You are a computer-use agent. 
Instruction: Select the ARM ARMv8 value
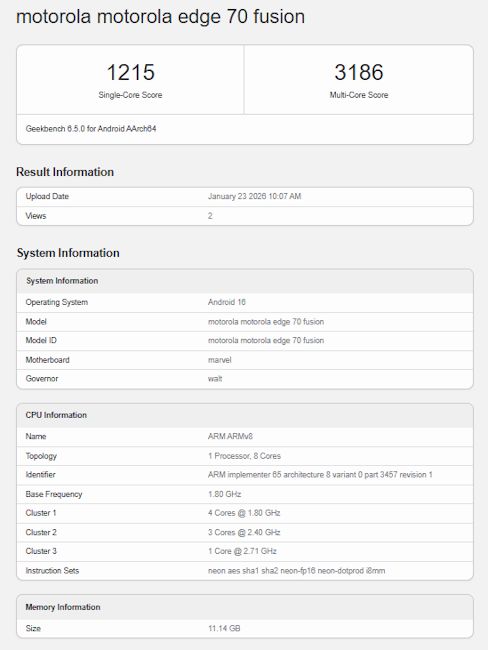pyautogui.click(x=230, y=437)
